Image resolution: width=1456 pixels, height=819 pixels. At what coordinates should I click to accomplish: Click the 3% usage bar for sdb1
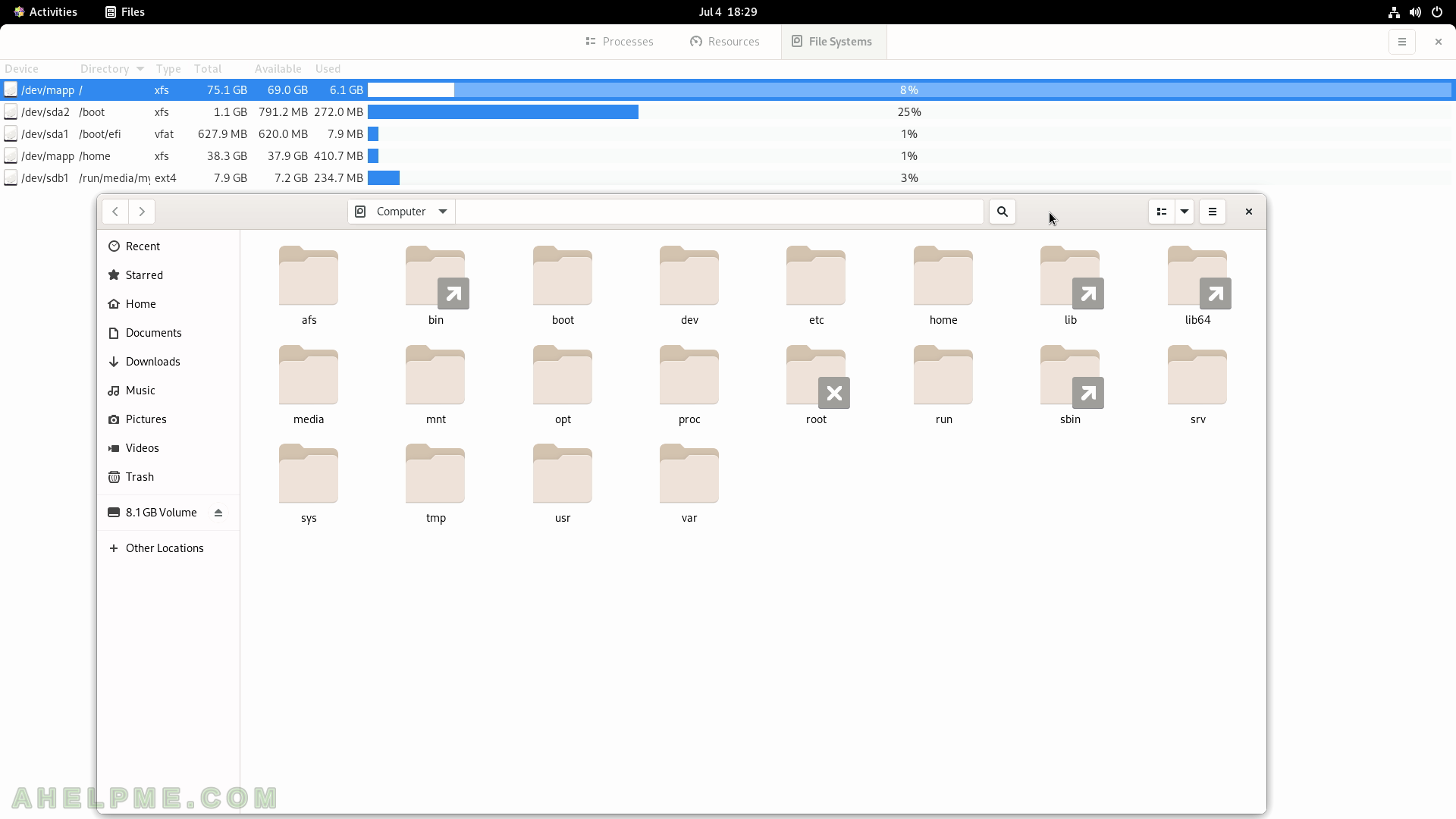(909, 178)
